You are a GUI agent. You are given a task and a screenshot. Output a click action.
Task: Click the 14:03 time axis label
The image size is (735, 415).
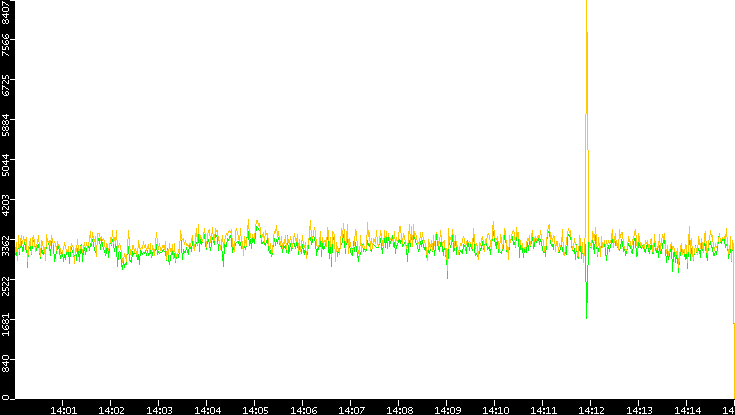pos(159,411)
